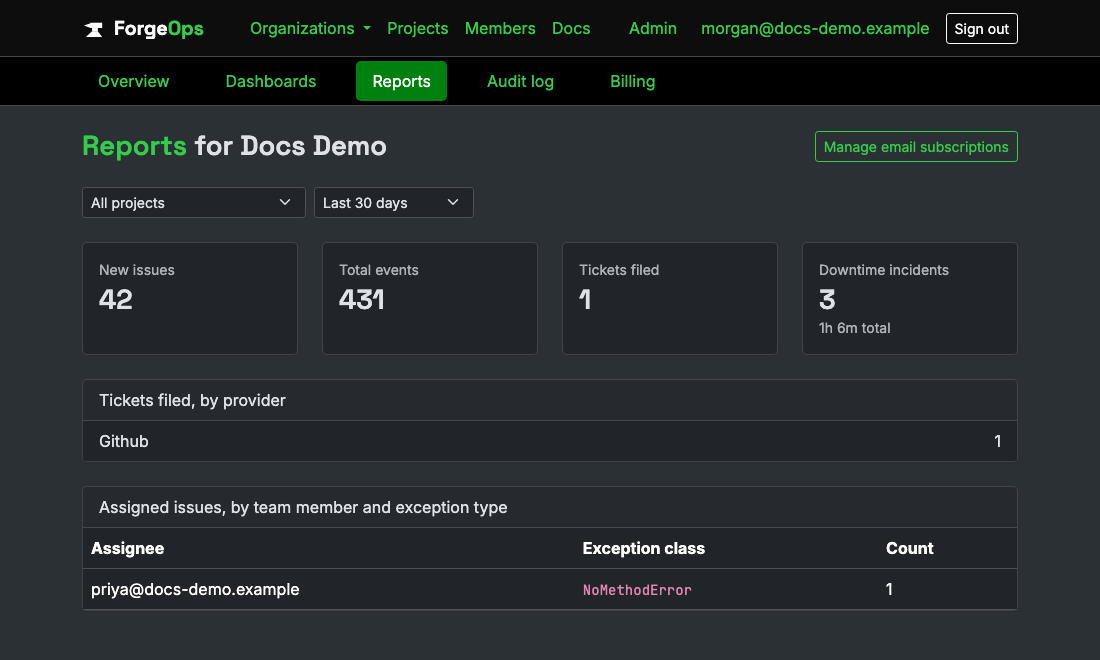Viewport: 1100px width, 660px height.
Task: Select the Reports tab
Action: pyautogui.click(x=401, y=81)
